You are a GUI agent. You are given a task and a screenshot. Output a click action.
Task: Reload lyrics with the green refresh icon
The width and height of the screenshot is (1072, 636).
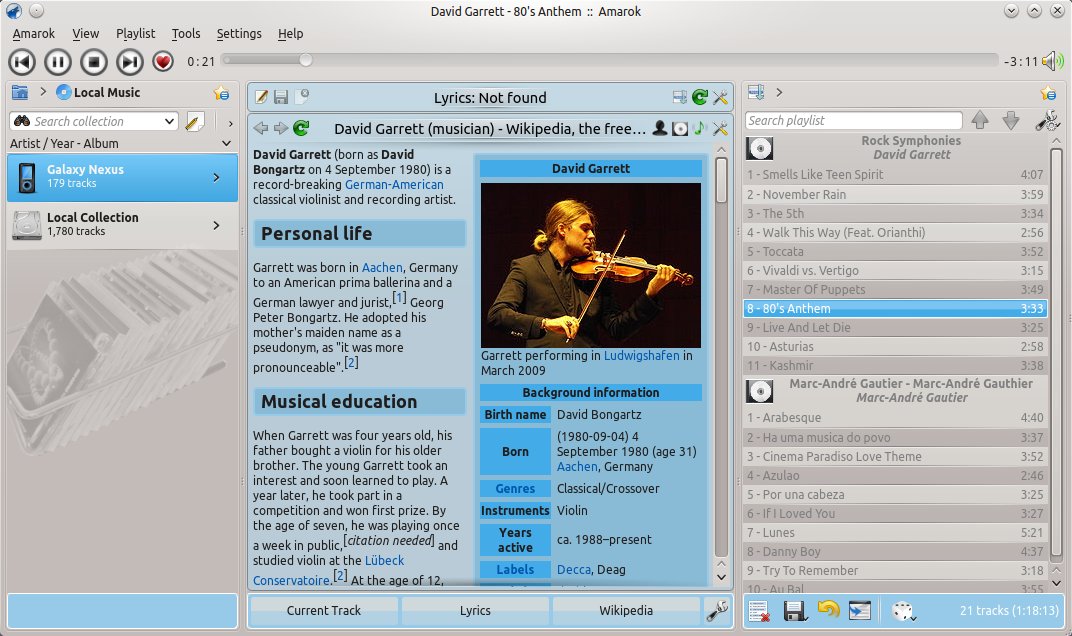point(699,97)
